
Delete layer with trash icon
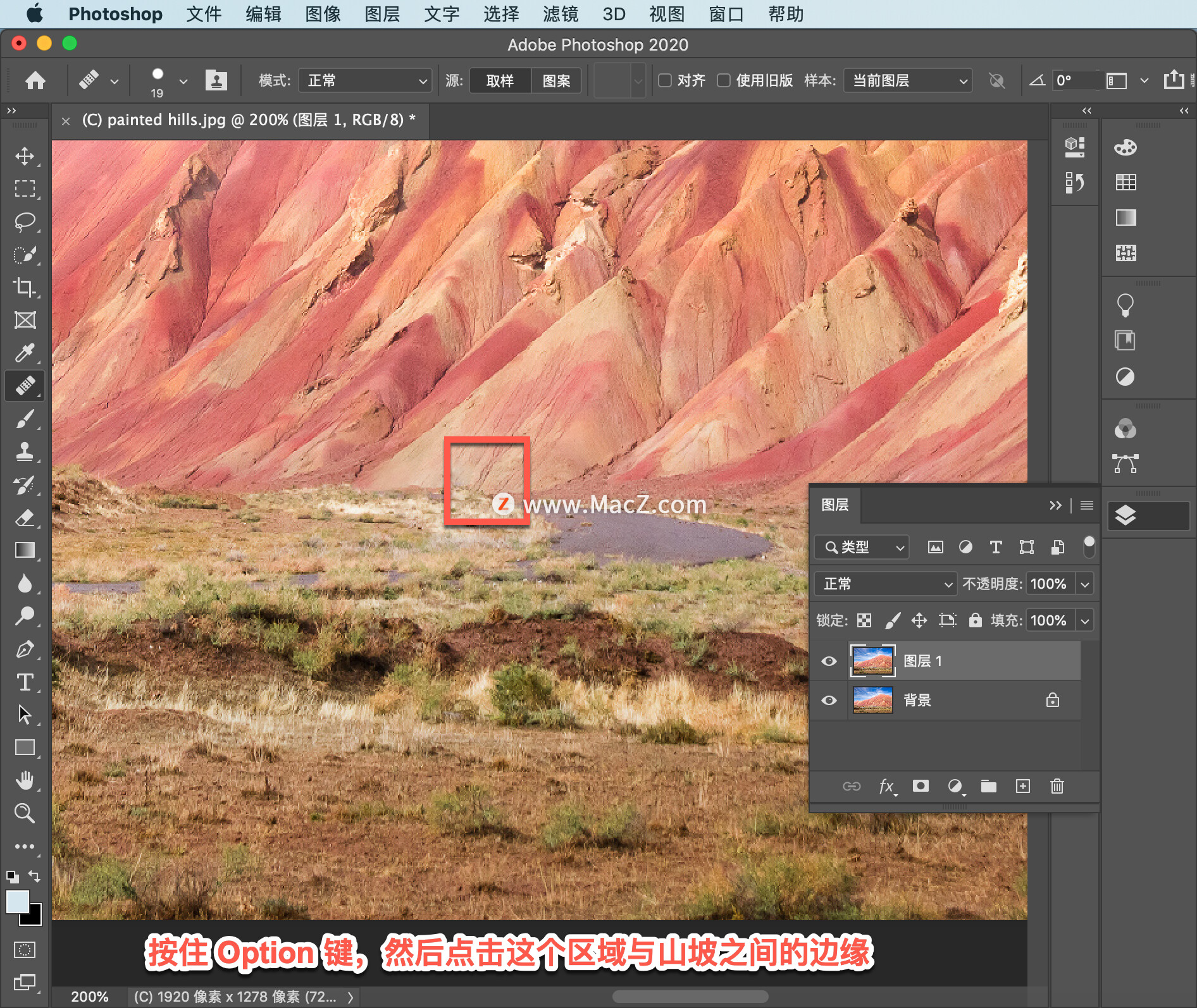(1057, 786)
